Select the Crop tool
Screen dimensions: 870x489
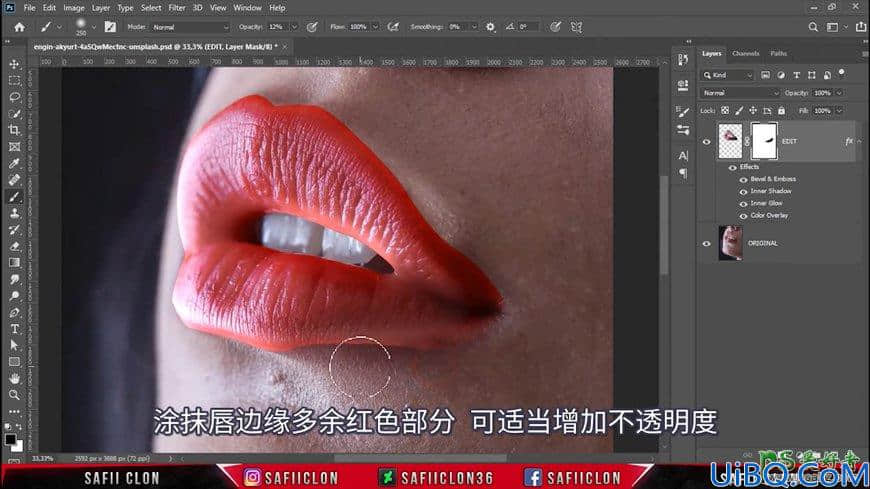point(14,130)
